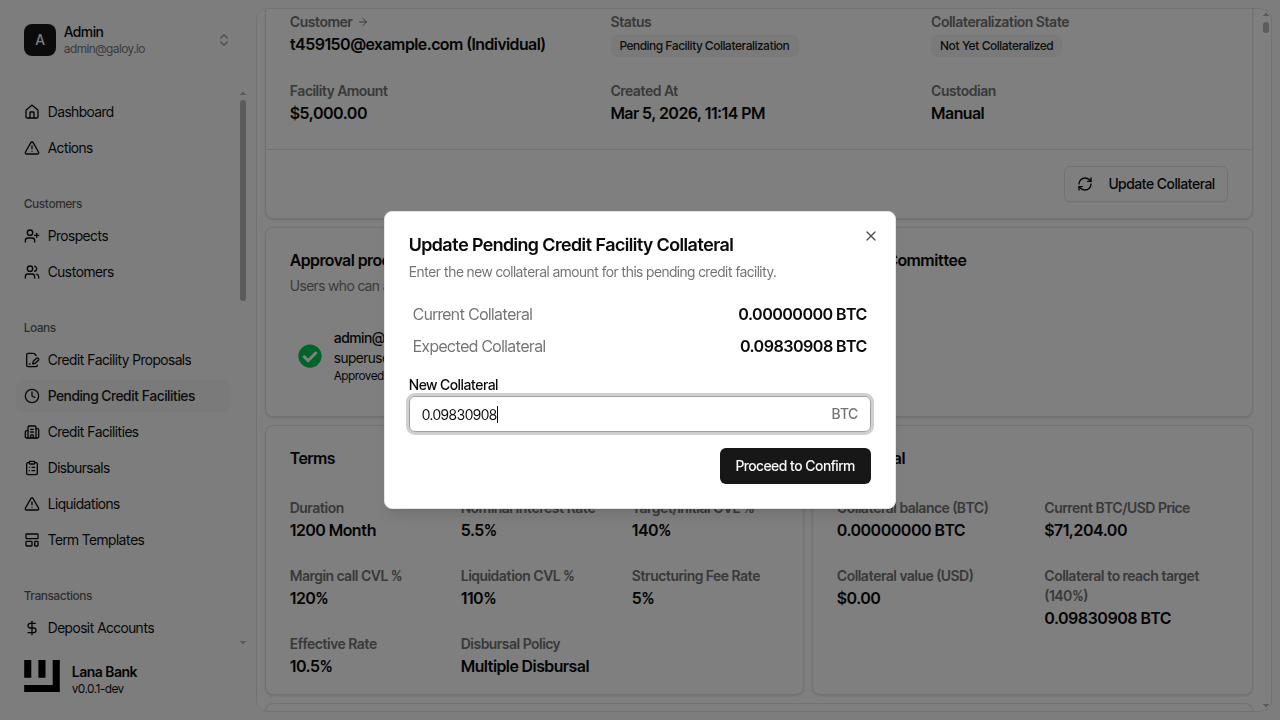Click the Update Collateral button
The height and width of the screenshot is (720, 1280).
tap(1146, 184)
